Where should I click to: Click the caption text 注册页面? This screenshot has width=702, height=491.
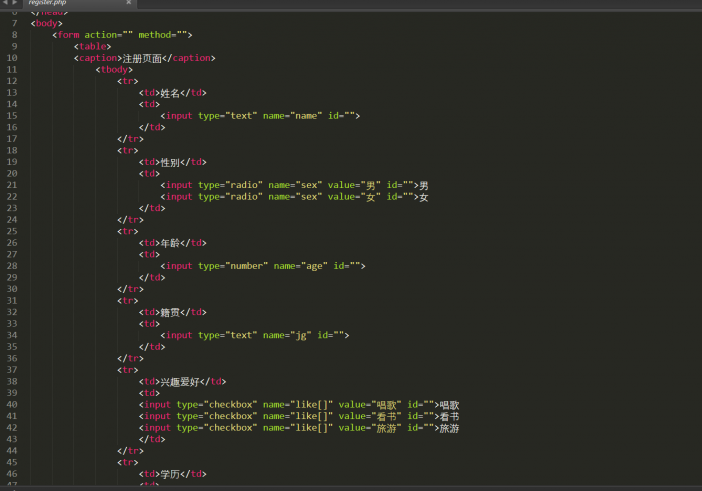142,58
